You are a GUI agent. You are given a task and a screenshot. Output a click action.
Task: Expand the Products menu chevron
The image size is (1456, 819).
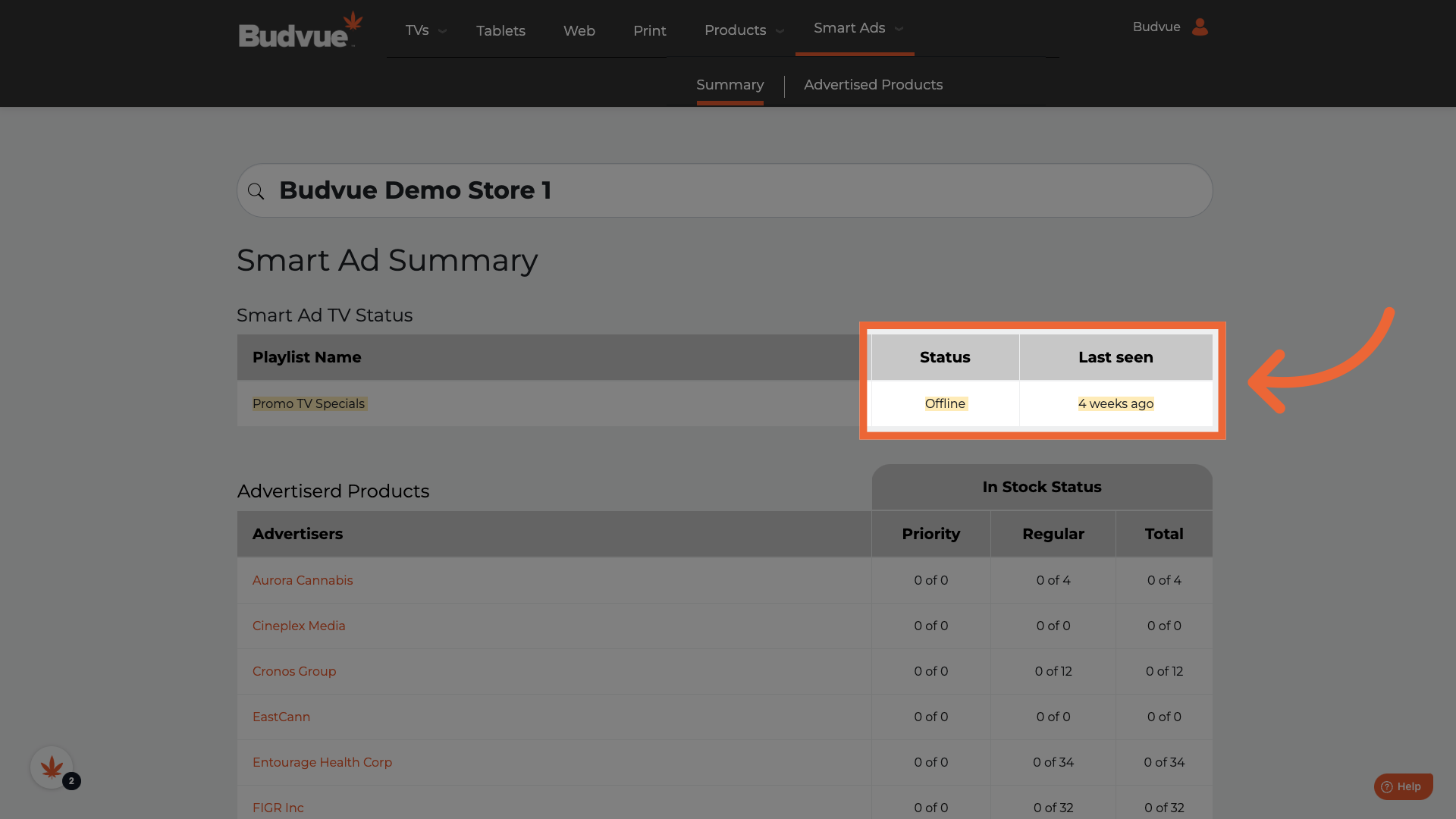click(x=780, y=31)
